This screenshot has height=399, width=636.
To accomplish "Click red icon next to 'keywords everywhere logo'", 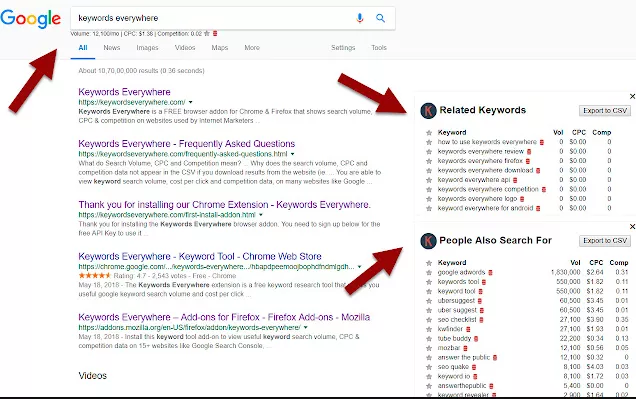I will [522, 199].
